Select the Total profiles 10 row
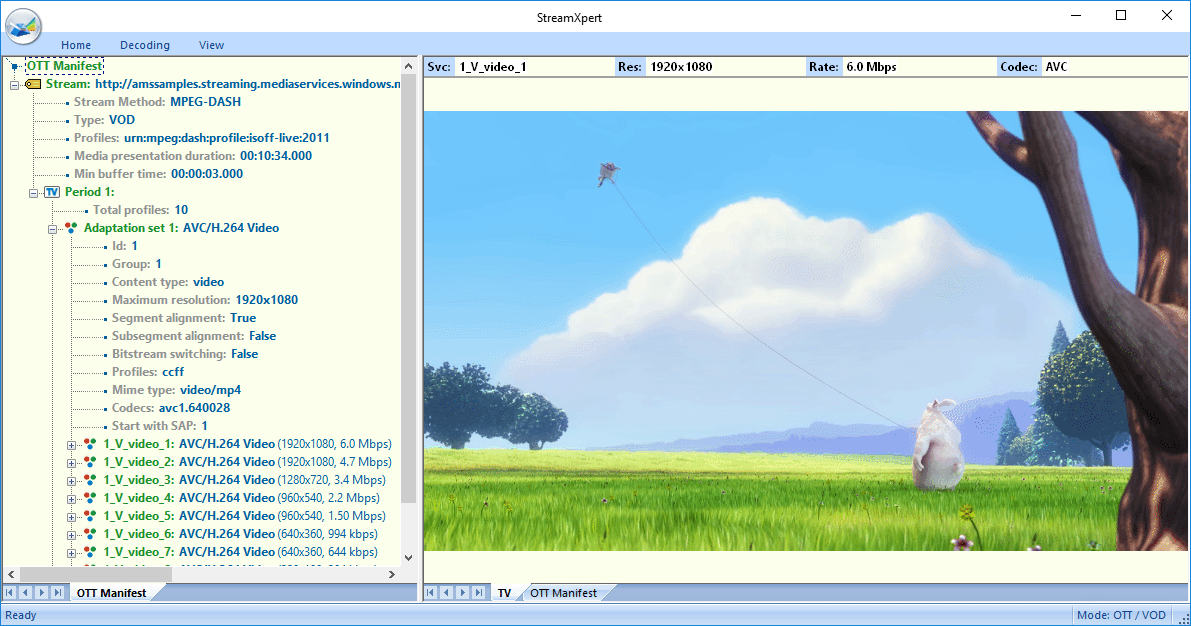 tap(141, 210)
